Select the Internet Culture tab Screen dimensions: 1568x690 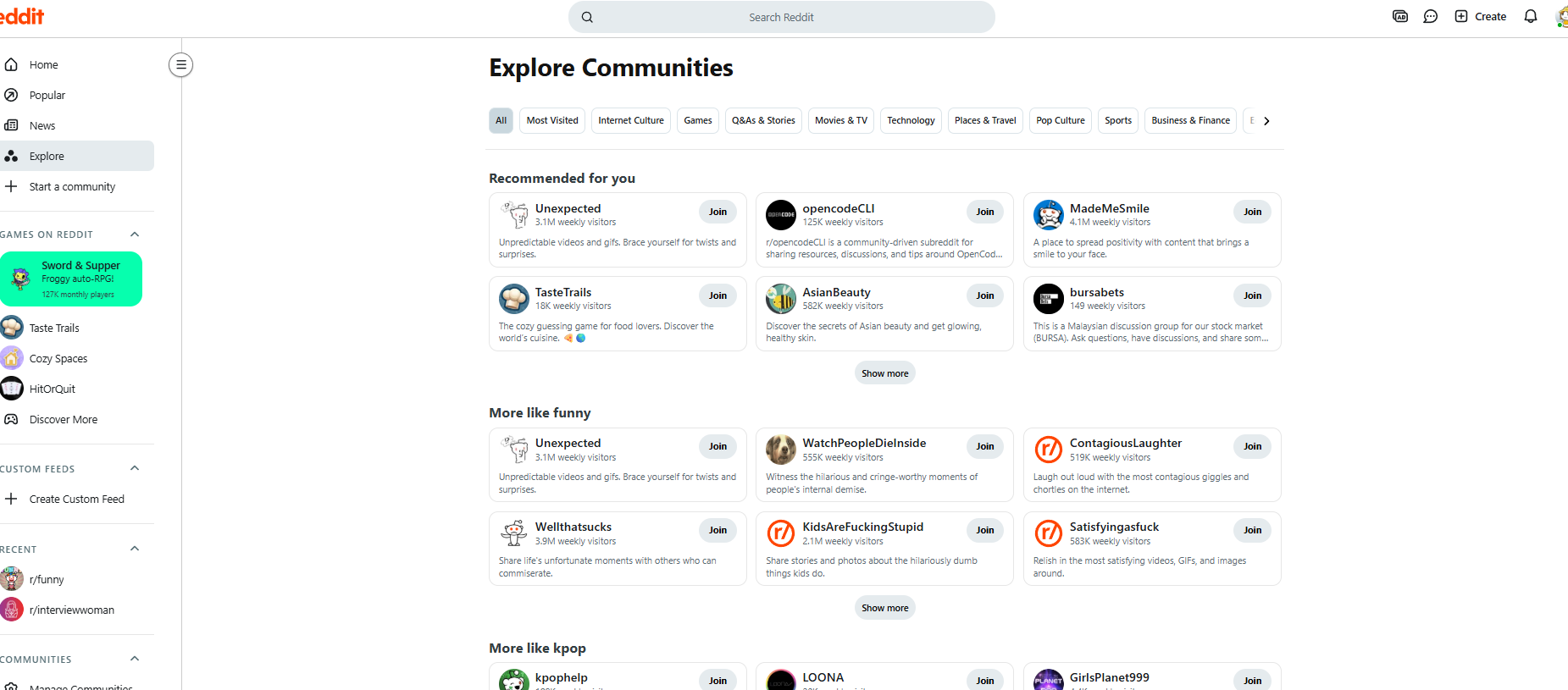click(631, 120)
